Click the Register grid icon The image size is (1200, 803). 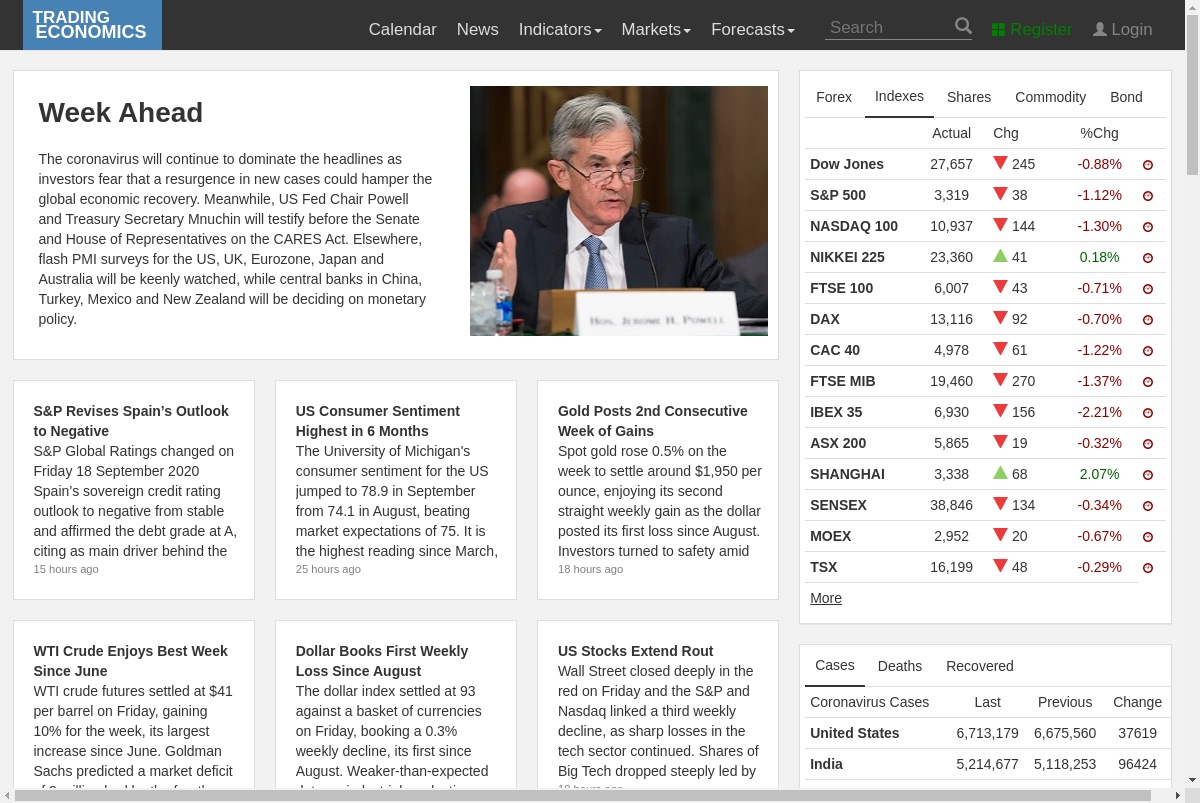click(x=998, y=30)
